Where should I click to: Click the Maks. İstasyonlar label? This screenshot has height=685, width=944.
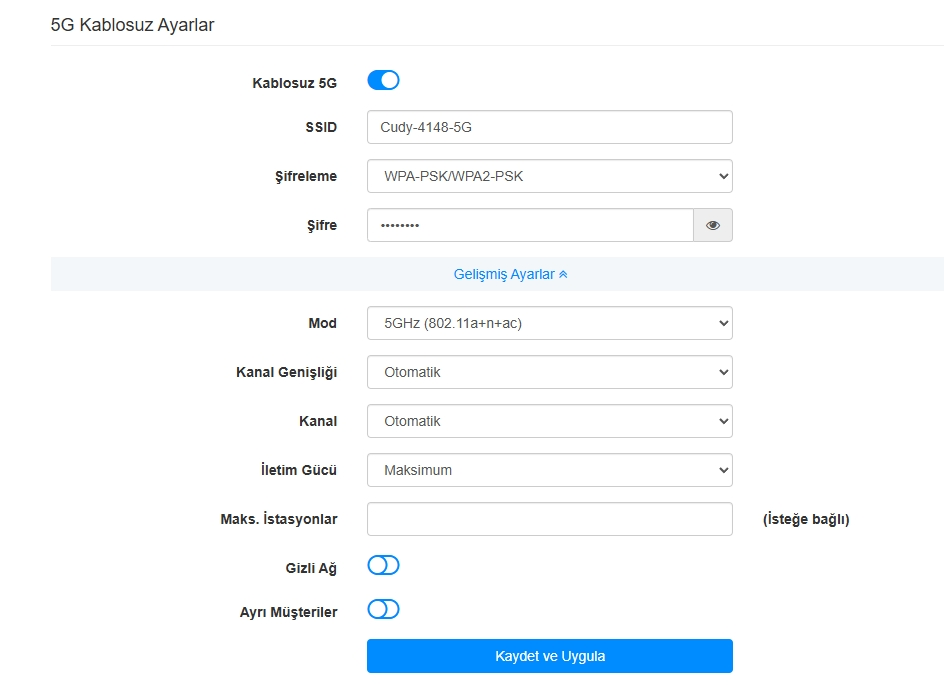(x=279, y=519)
